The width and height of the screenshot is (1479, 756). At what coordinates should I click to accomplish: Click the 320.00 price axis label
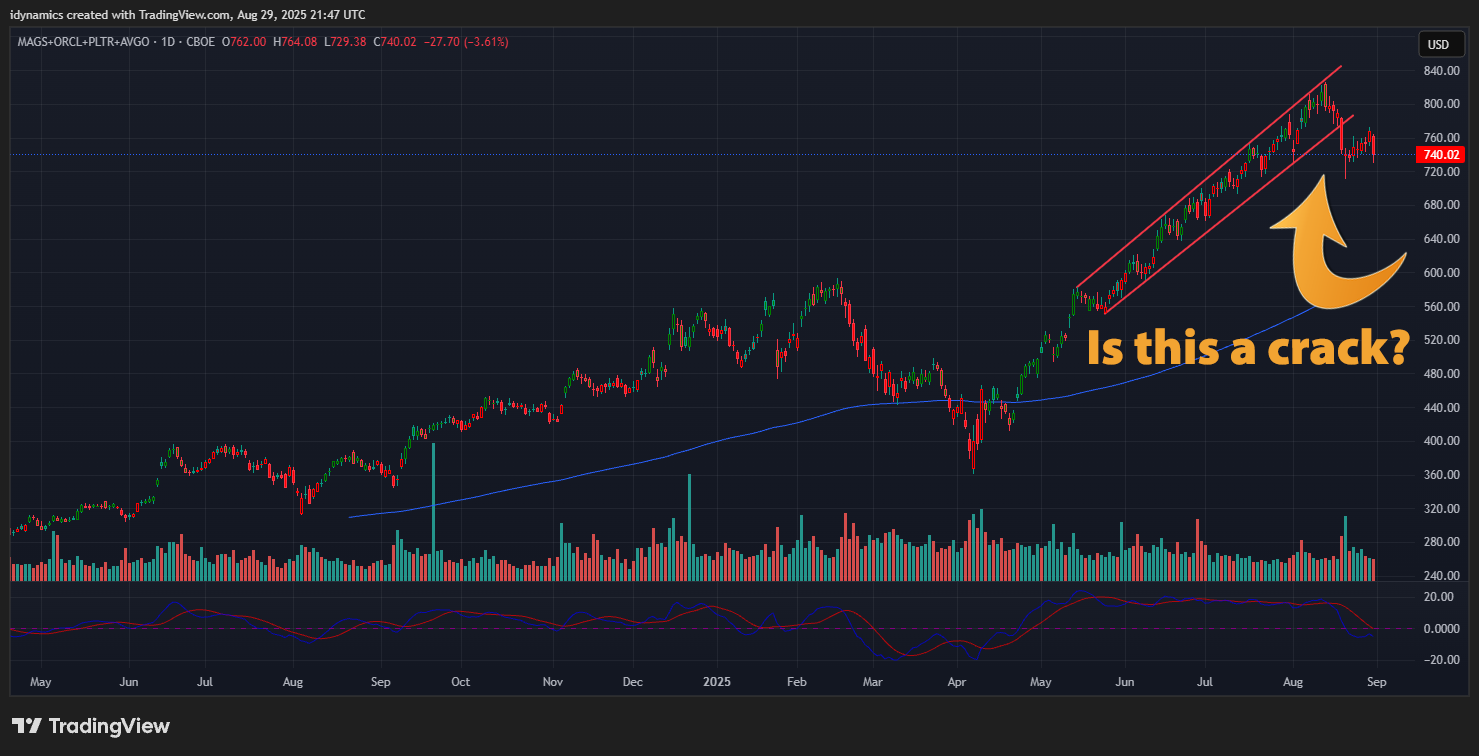1440,509
